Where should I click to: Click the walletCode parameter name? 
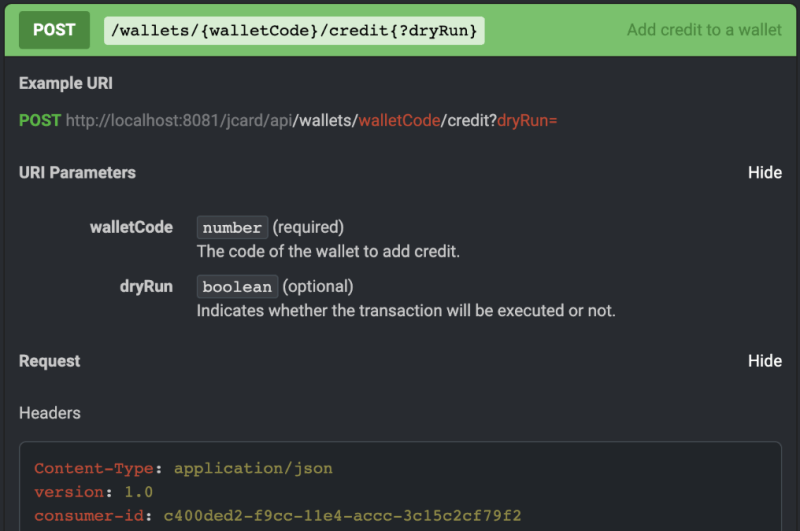click(x=131, y=227)
